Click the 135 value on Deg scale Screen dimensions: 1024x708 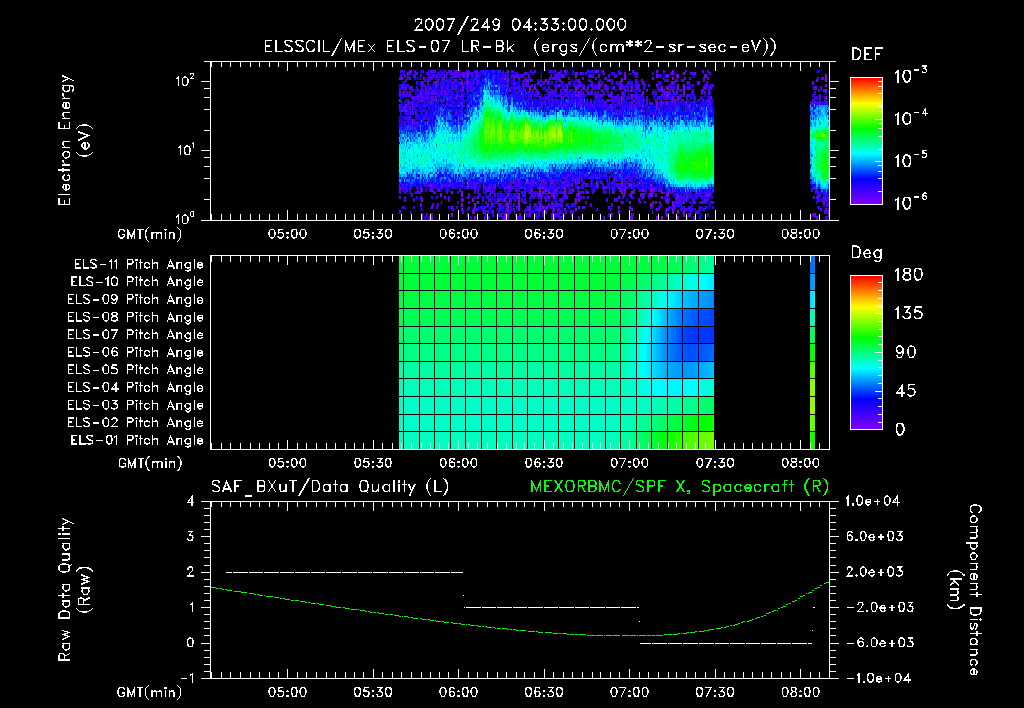pos(908,314)
